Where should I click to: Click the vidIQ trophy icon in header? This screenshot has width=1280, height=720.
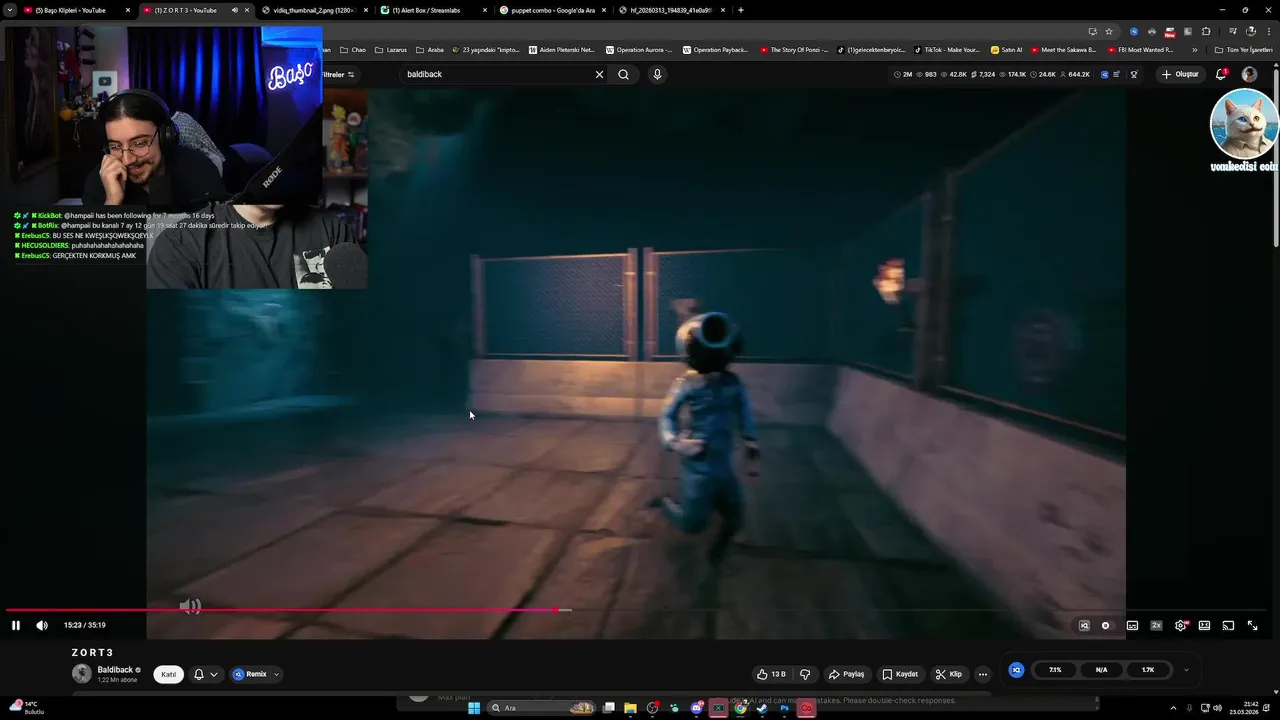1134,74
